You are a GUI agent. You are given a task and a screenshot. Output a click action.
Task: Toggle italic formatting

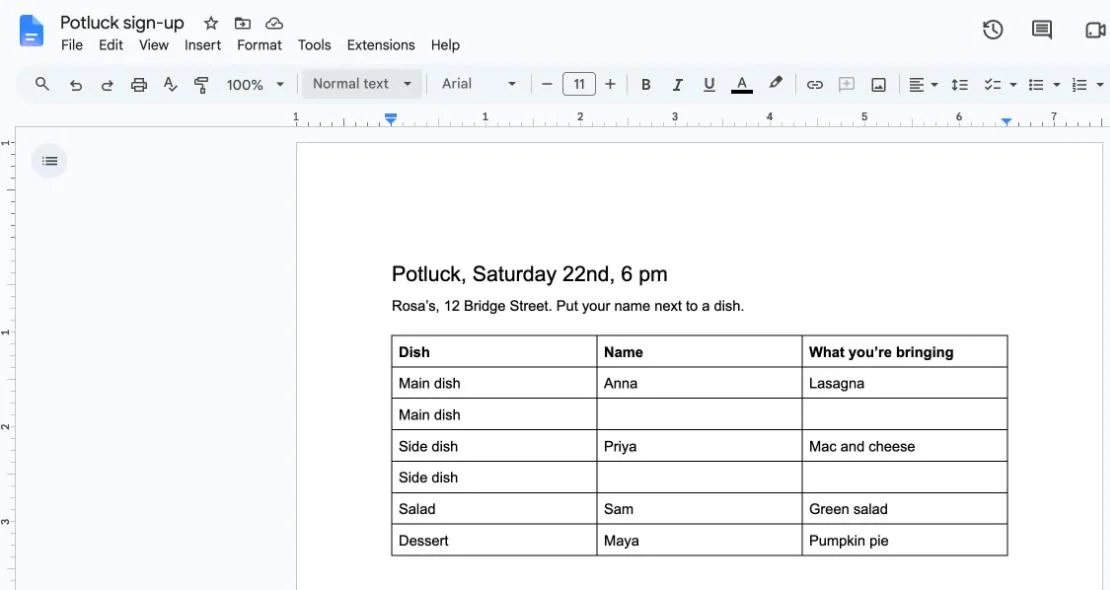click(x=677, y=85)
